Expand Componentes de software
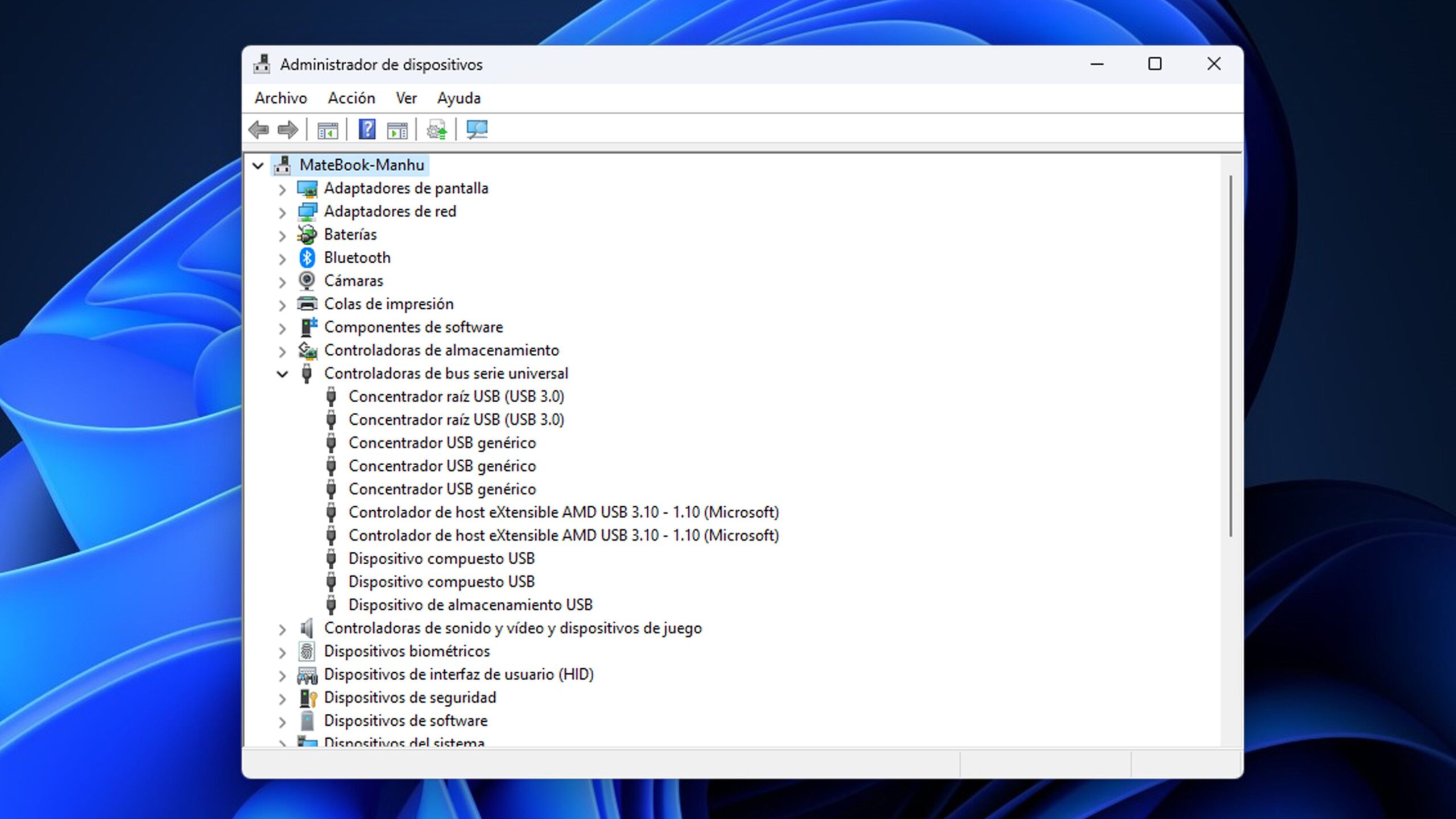Image resolution: width=1456 pixels, height=819 pixels. click(282, 328)
